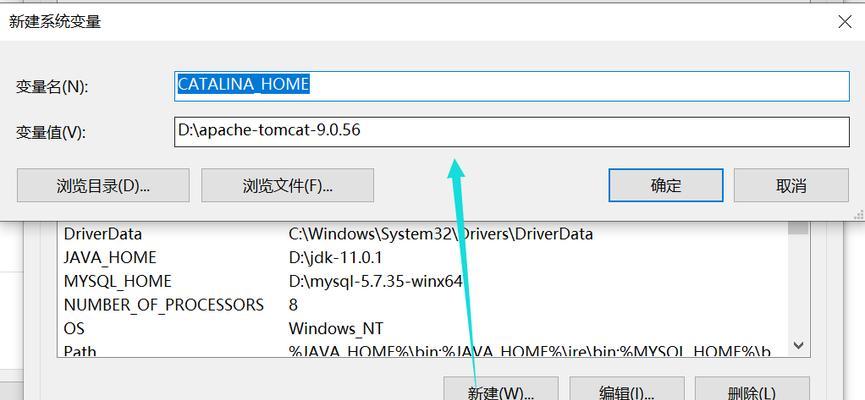Image resolution: width=865 pixels, height=400 pixels.
Task: Cancel the dialog with 取消
Action: point(791,185)
